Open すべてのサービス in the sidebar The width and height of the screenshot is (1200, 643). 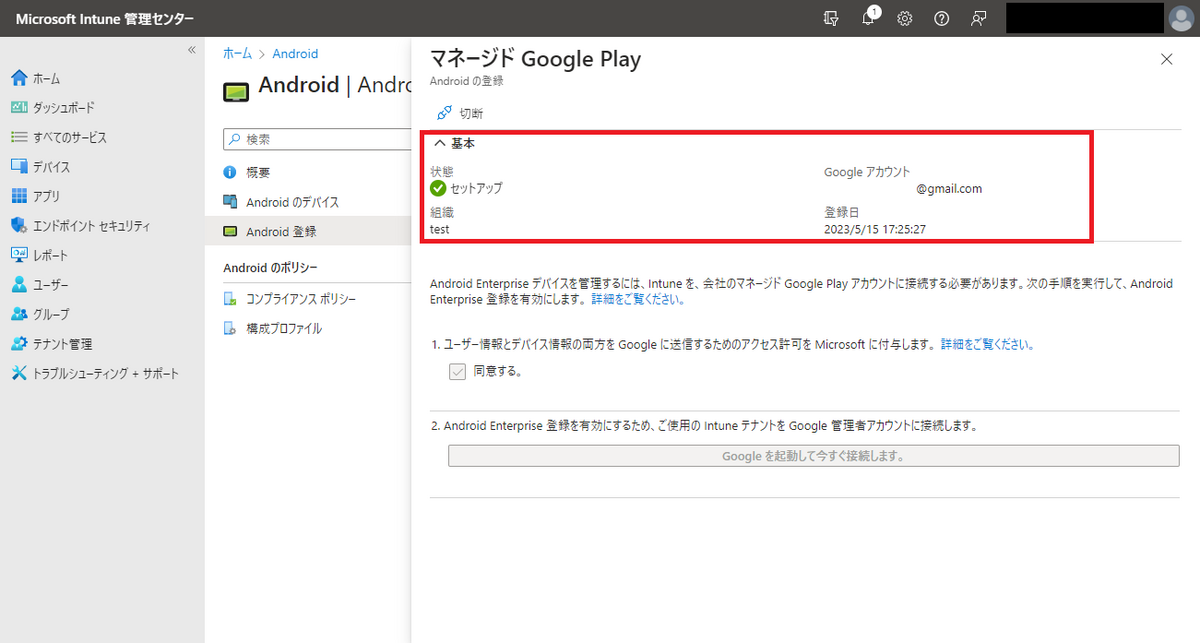69,137
